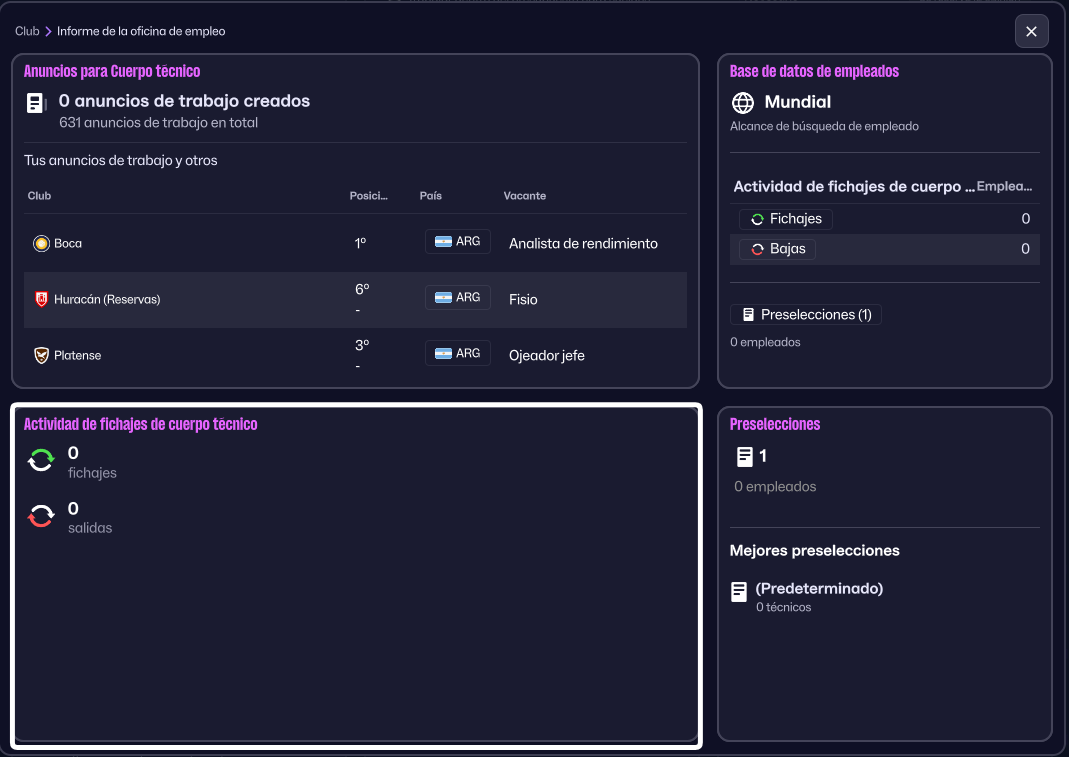
Task: Click the red Bajas arrows icon in right panel
Action: click(757, 249)
